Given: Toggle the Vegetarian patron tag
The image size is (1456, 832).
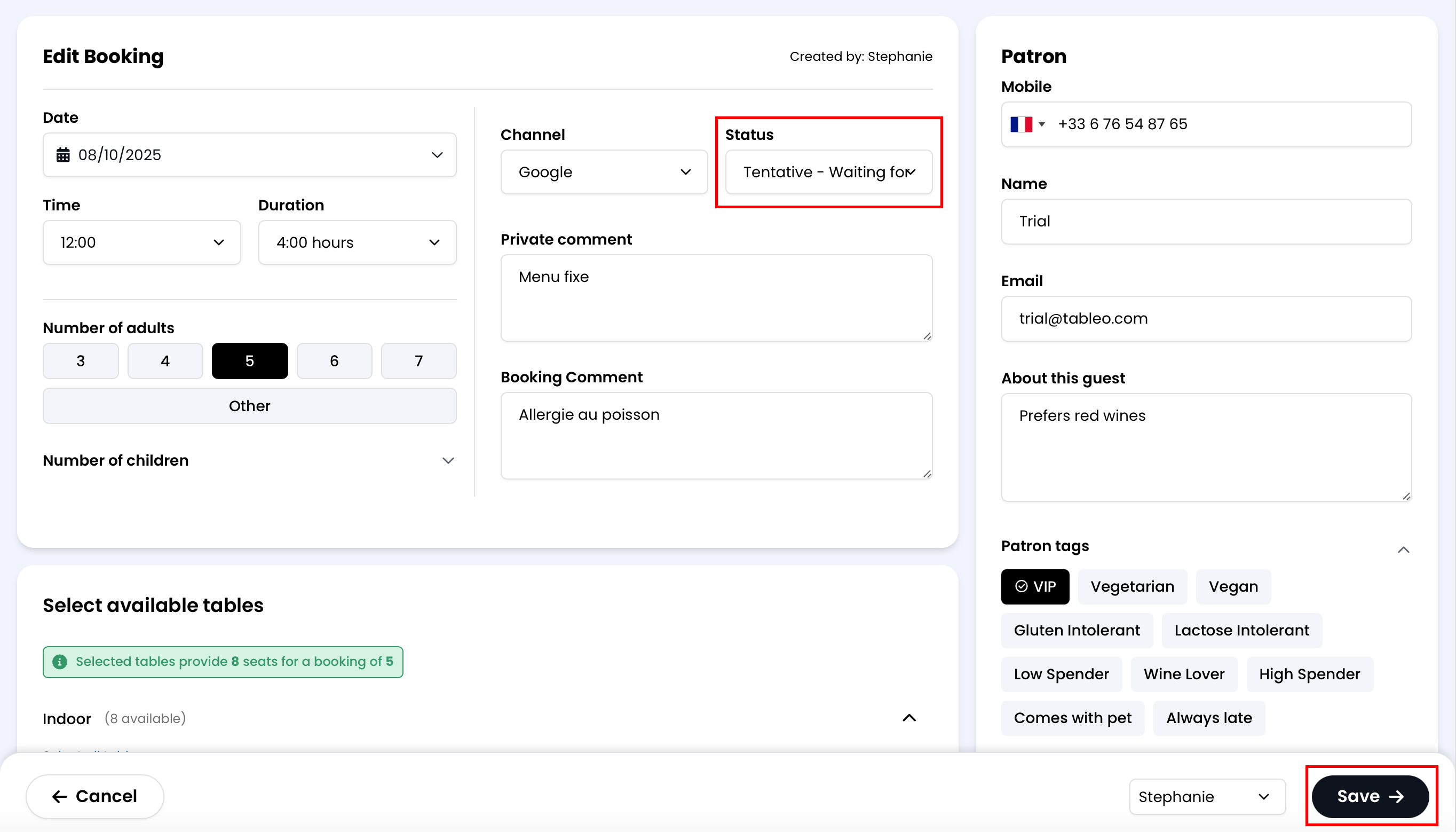Looking at the screenshot, I should (1131, 587).
